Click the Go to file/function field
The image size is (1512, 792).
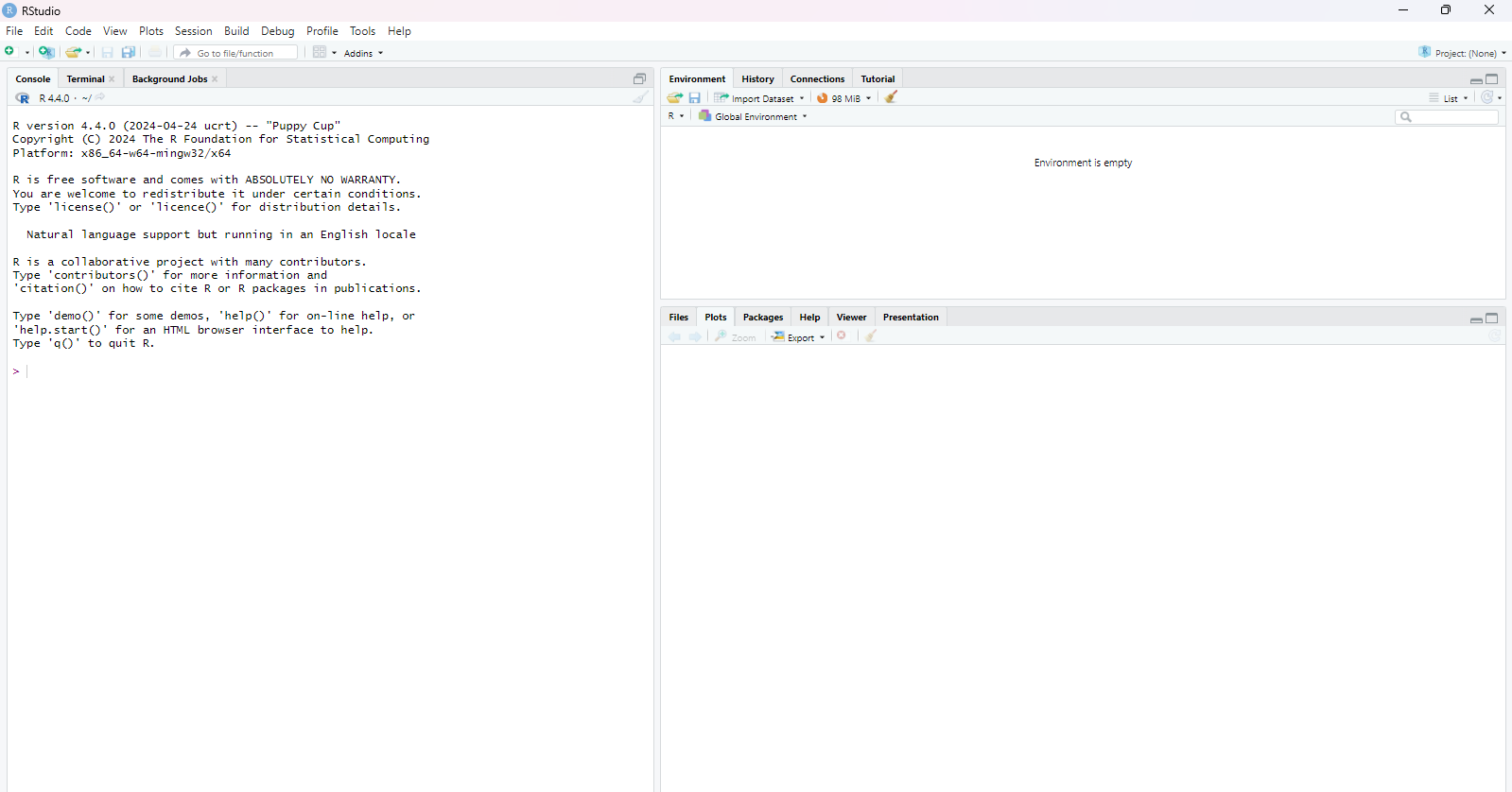236,53
